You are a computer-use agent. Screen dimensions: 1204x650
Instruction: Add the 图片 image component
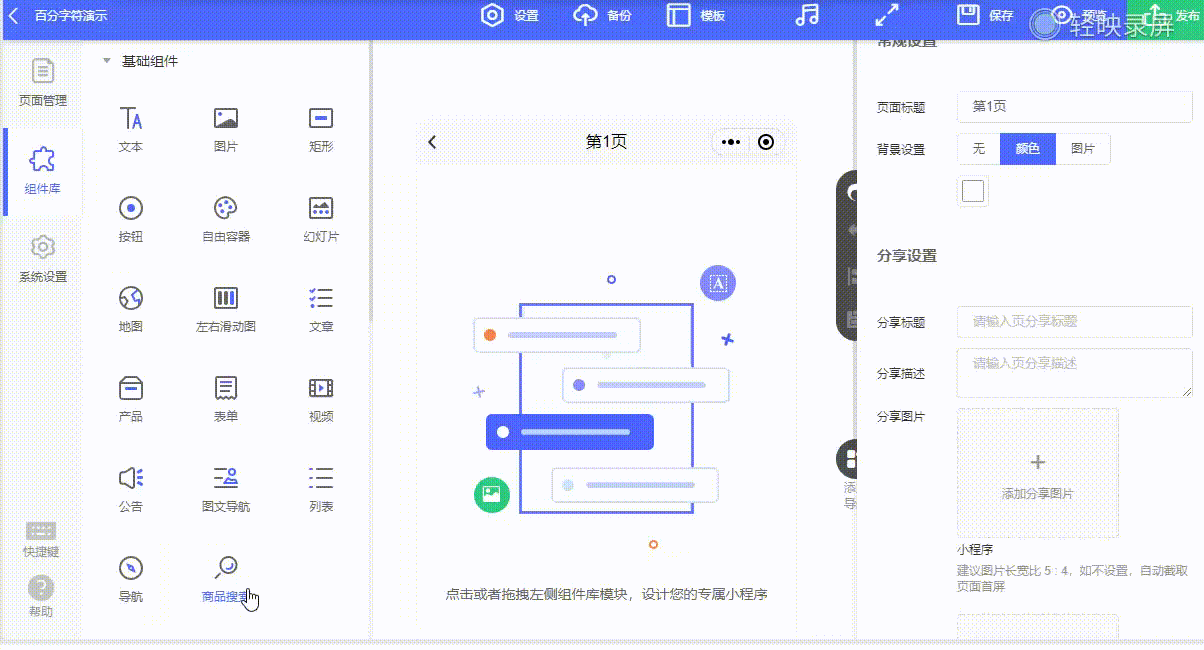click(226, 129)
